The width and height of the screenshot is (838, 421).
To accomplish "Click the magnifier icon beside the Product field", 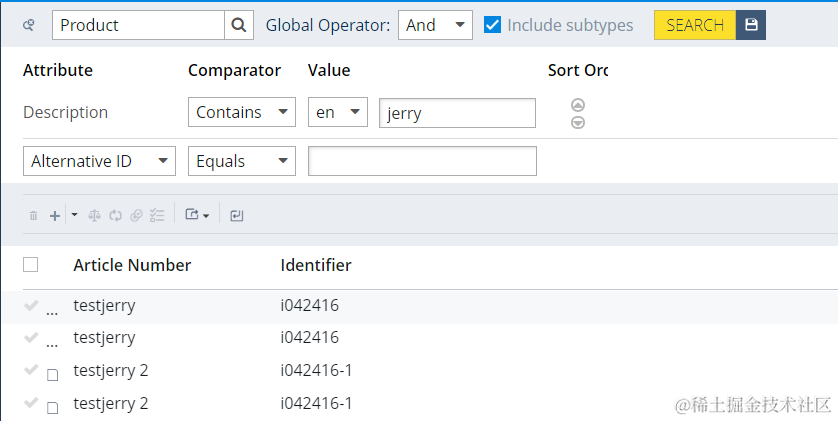I will pyautogui.click(x=239, y=25).
